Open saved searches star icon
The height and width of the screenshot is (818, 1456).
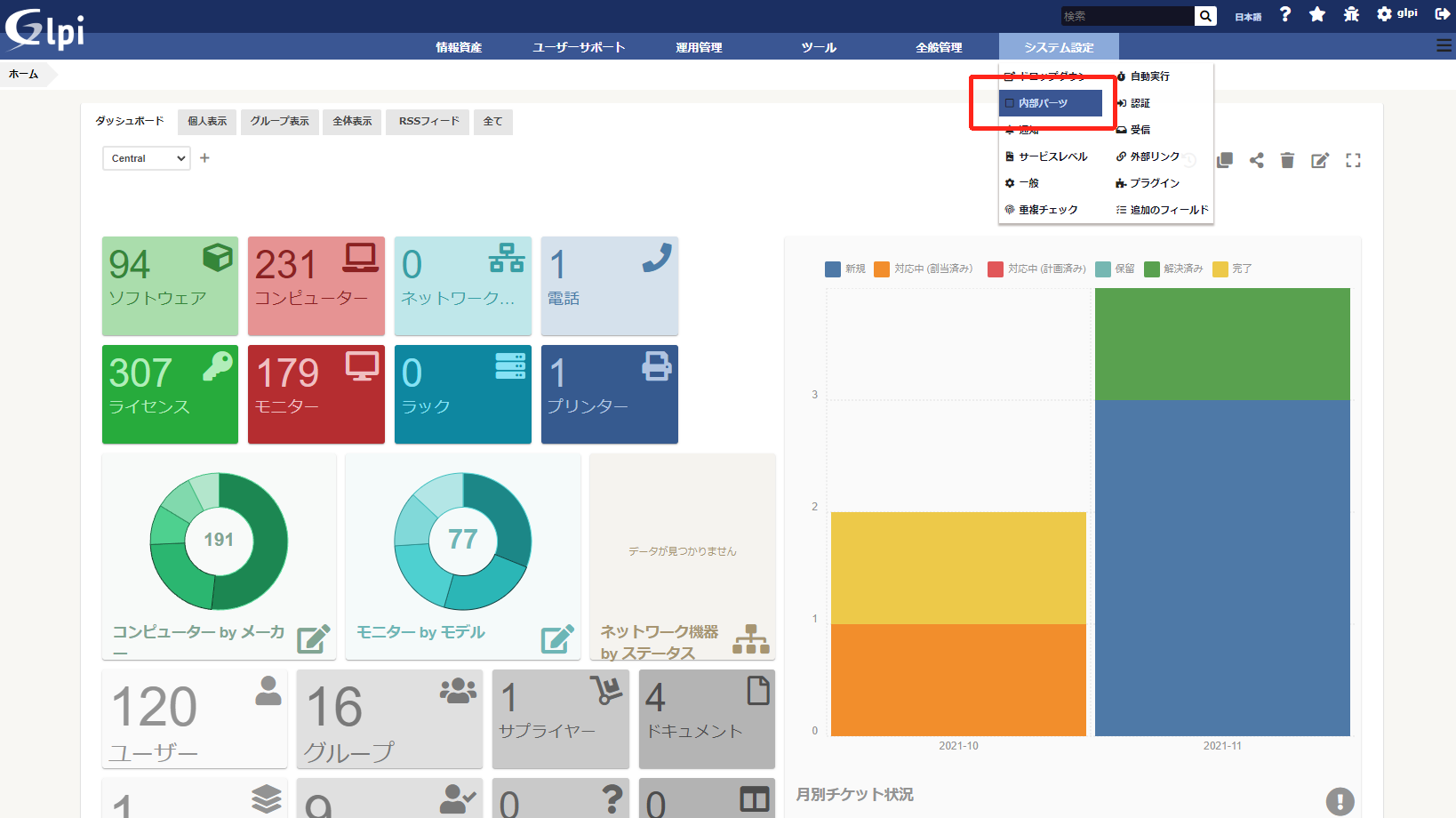coord(1317,14)
